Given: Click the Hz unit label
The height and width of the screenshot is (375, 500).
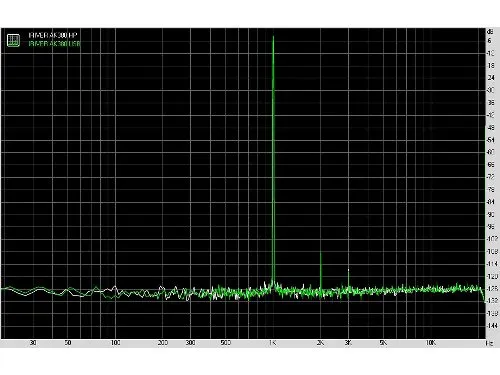Looking at the screenshot, I should pos(489,343).
